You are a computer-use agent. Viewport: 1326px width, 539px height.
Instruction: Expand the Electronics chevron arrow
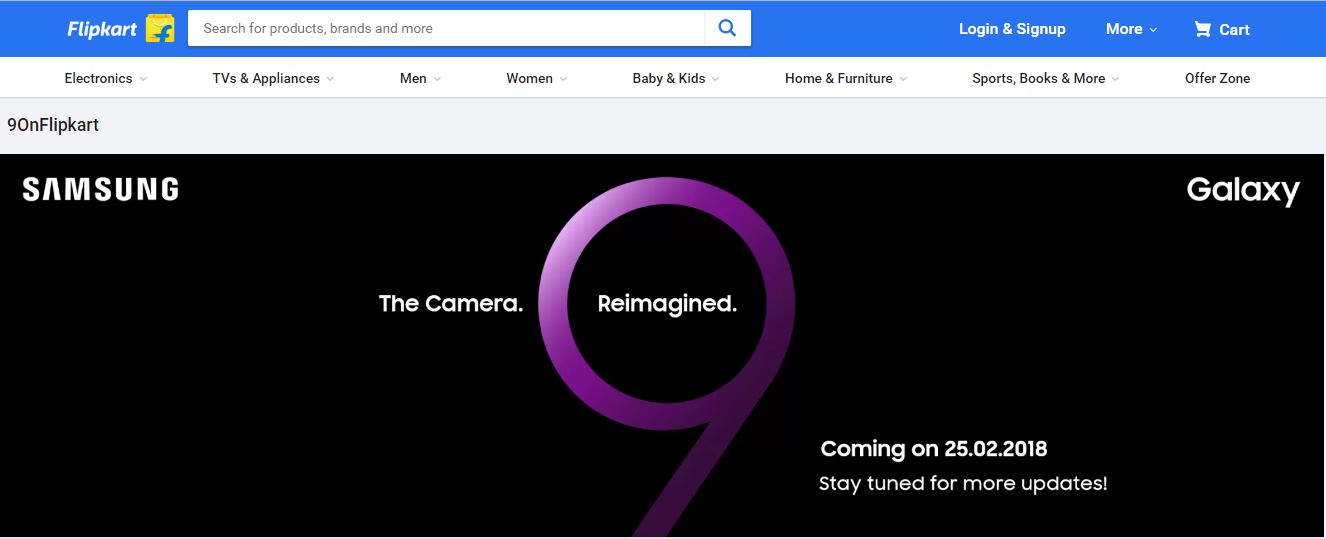(143, 79)
